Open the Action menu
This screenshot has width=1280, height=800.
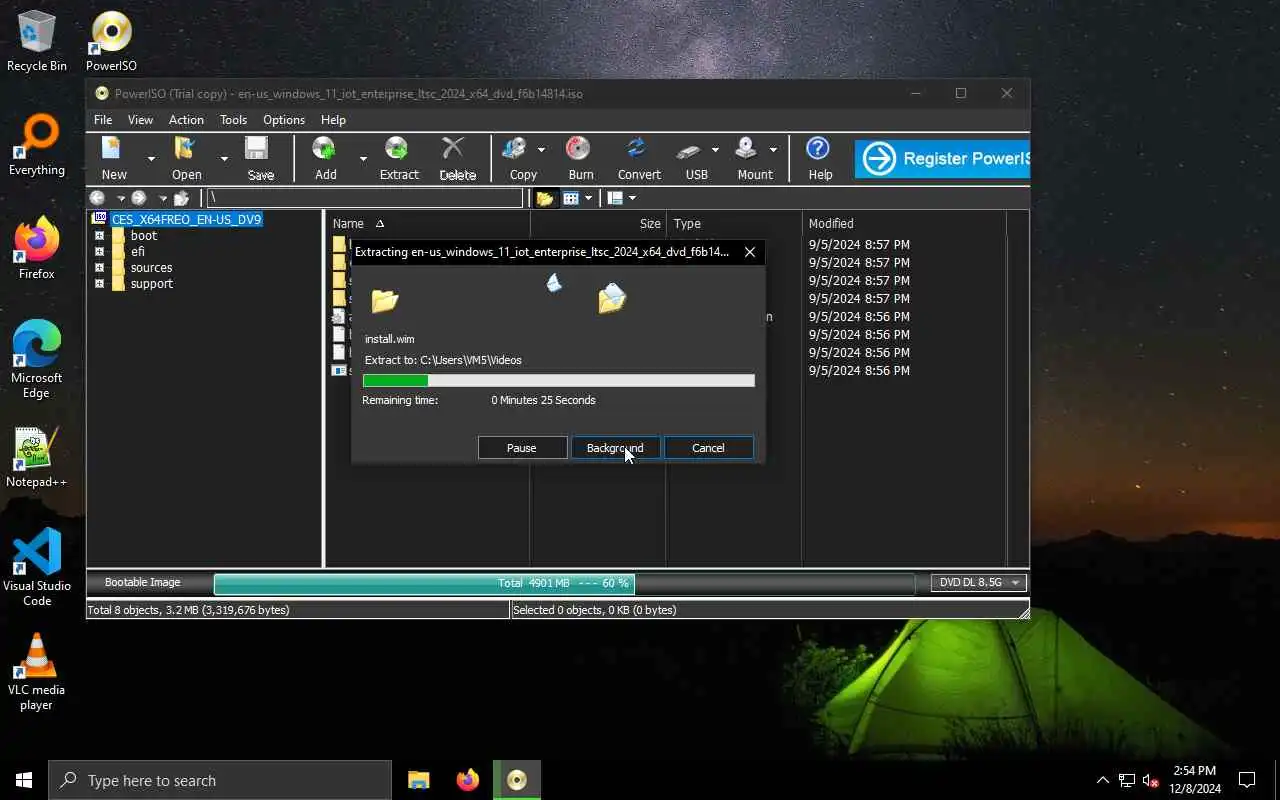[186, 120]
